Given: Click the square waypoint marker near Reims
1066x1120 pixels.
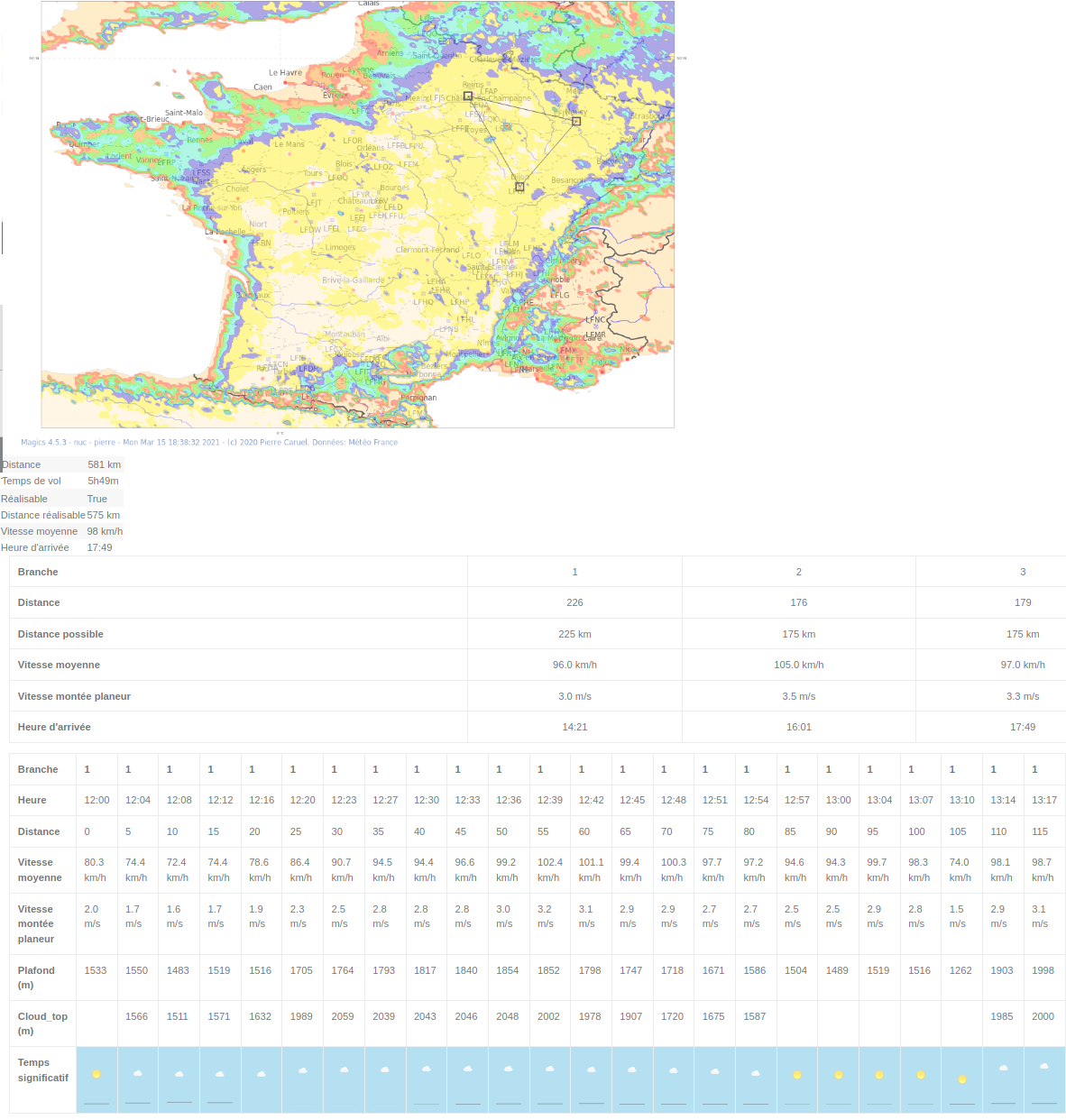Looking at the screenshot, I should click(468, 96).
